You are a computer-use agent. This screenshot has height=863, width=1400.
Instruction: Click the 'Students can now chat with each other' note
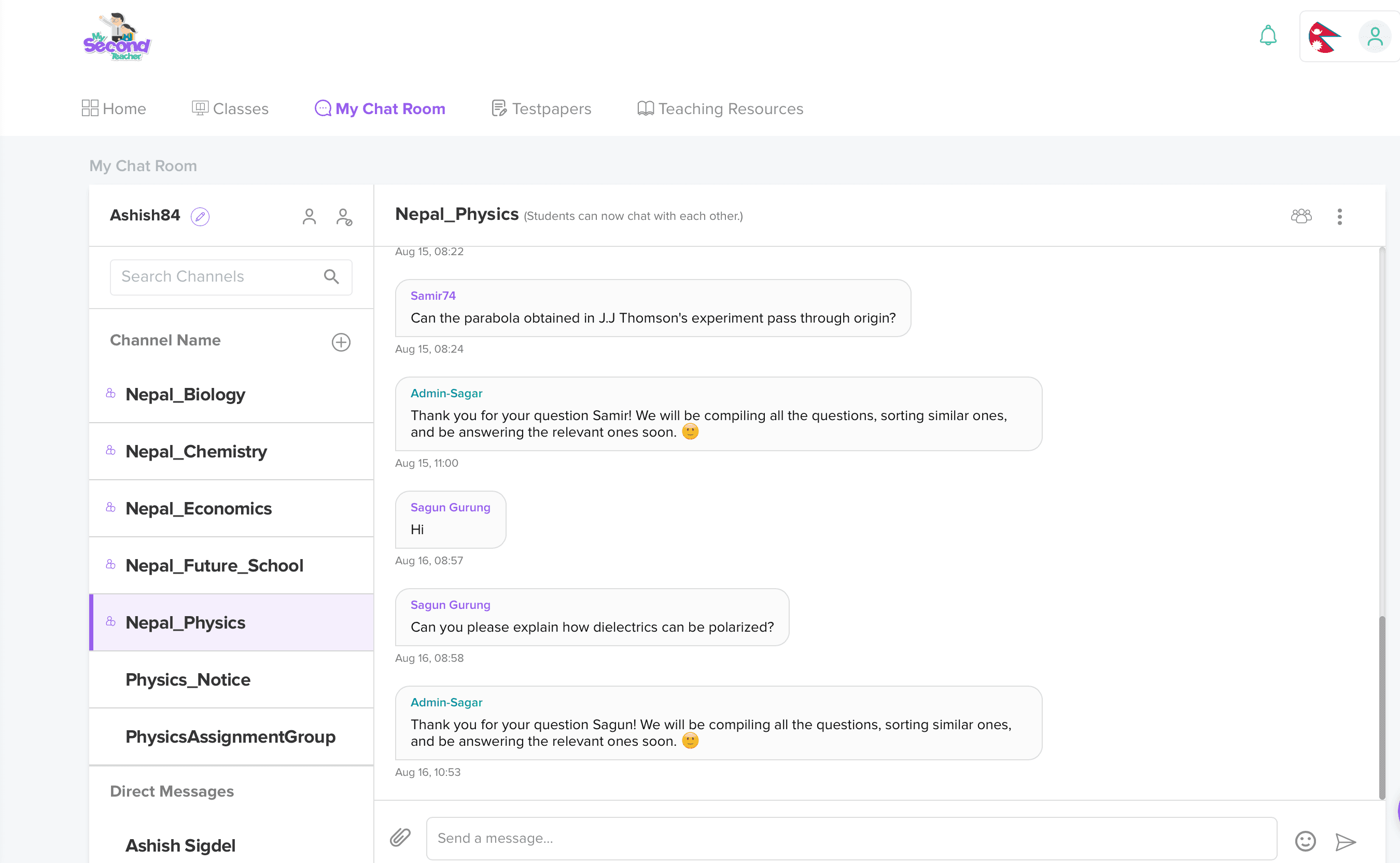(x=633, y=216)
